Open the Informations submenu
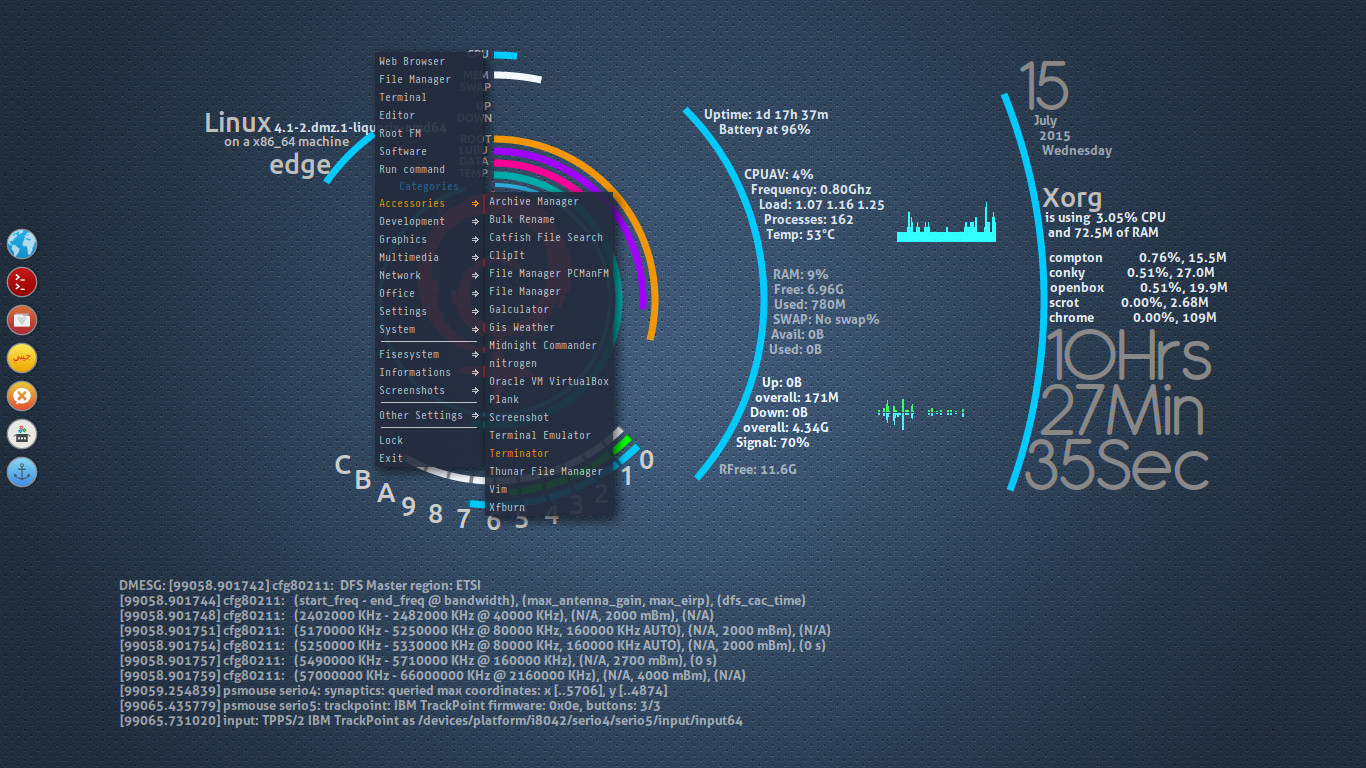The height and width of the screenshot is (768, 1366). click(x=430, y=372)
